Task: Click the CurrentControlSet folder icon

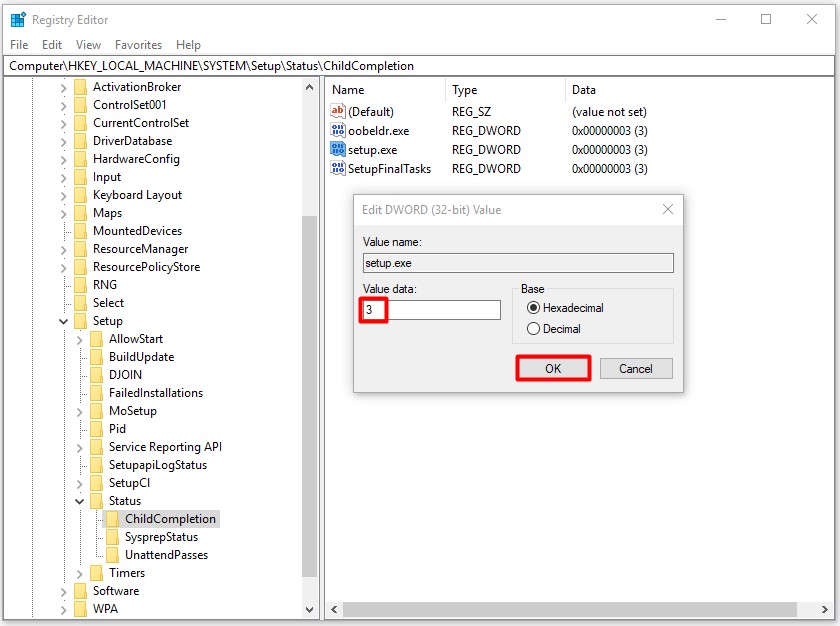Action: click(80, 123)
